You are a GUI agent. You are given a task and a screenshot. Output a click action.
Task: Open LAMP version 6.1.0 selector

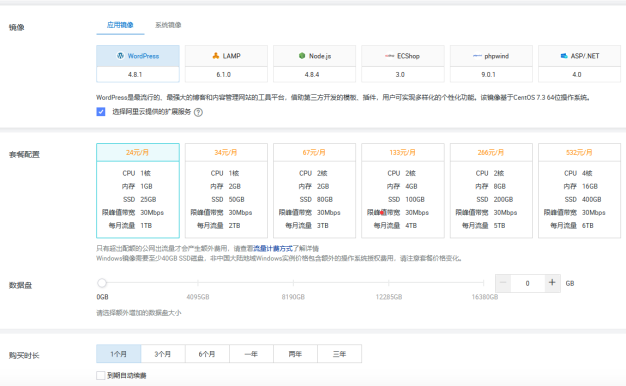point(226,75)
